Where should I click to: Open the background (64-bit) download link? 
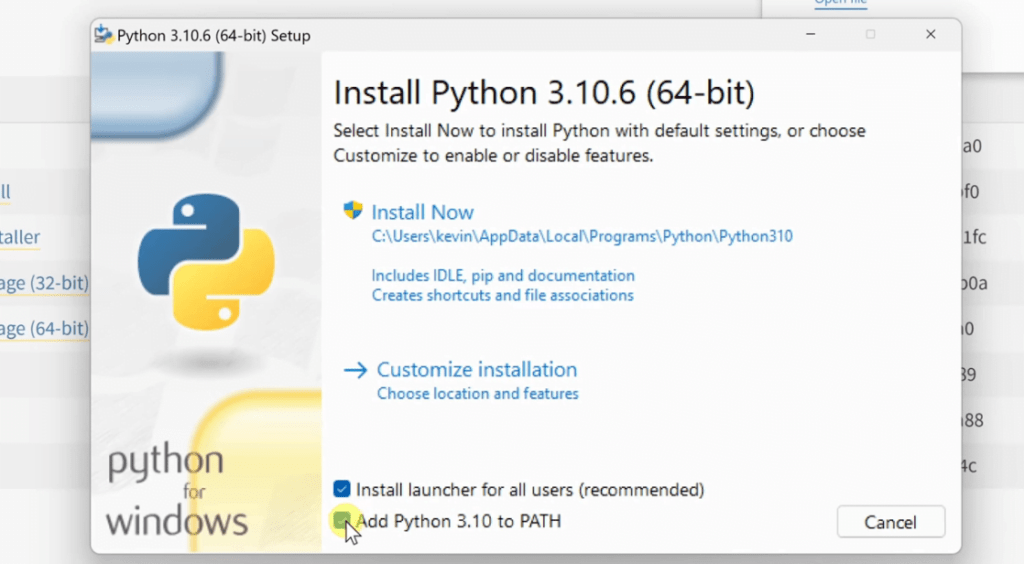(x=45, y=328)
